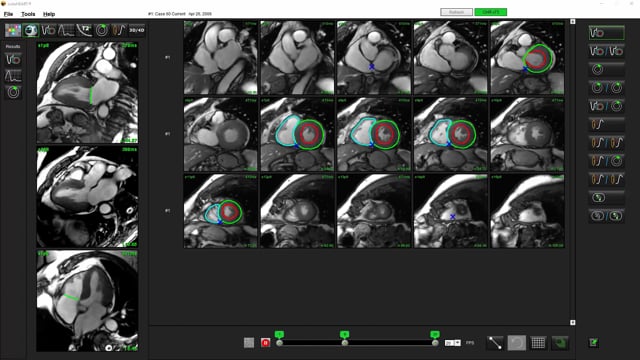Select second-row first slice thumbnail without contours
Image resolution: width=640 pixels, height=360 pixels.
pos(220,134)
